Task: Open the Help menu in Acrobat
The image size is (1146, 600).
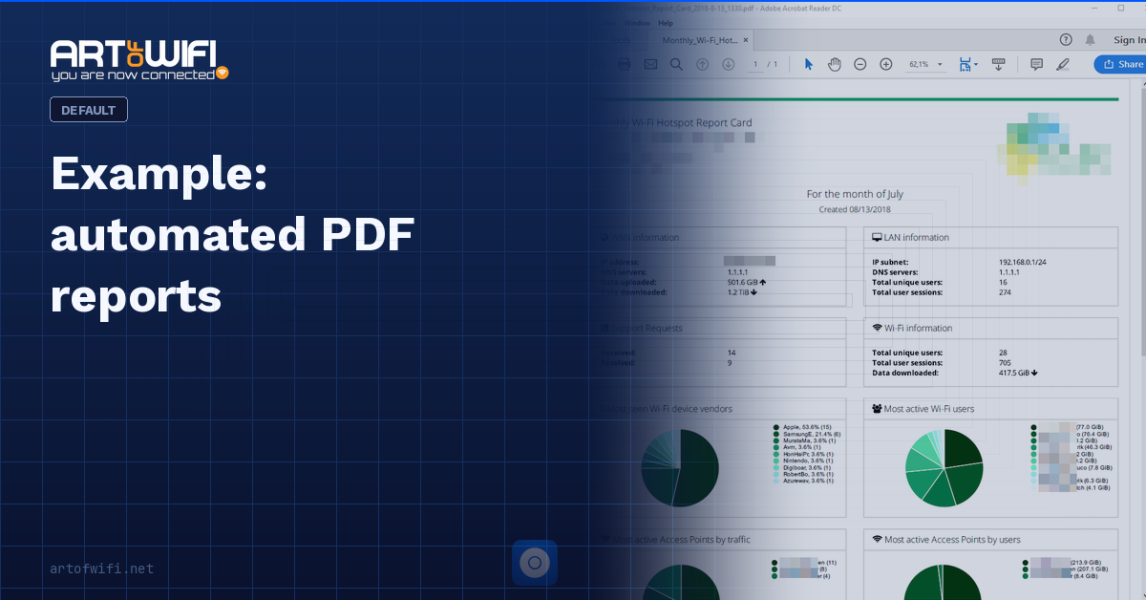Action: coord(665,23)
